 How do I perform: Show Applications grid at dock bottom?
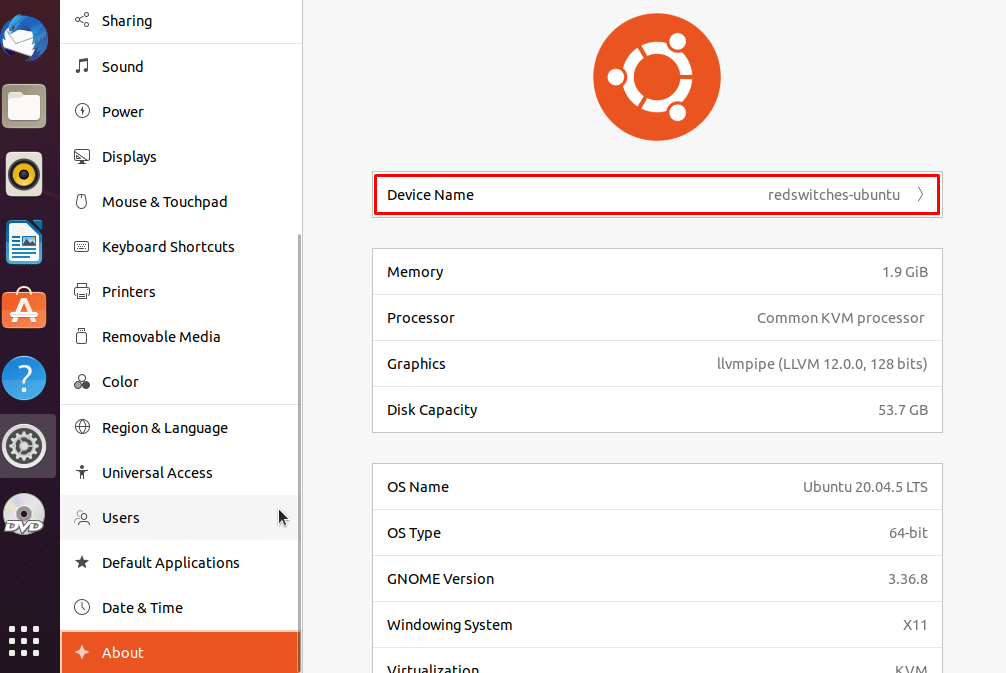24,641
